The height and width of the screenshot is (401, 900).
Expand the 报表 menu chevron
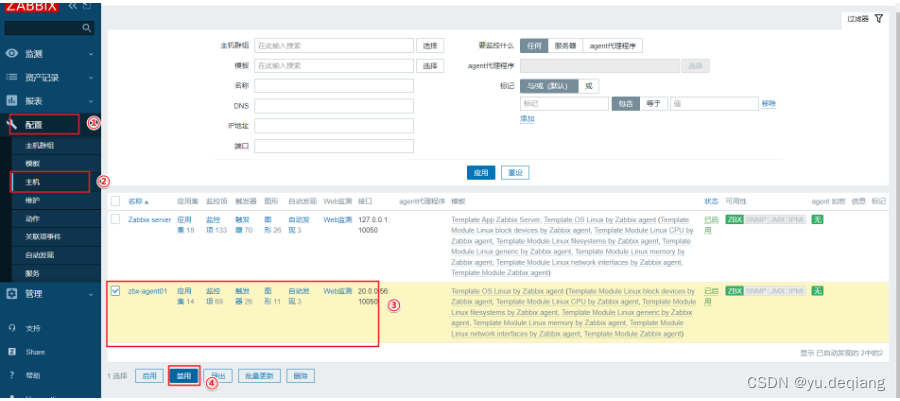tap(91, 101)
